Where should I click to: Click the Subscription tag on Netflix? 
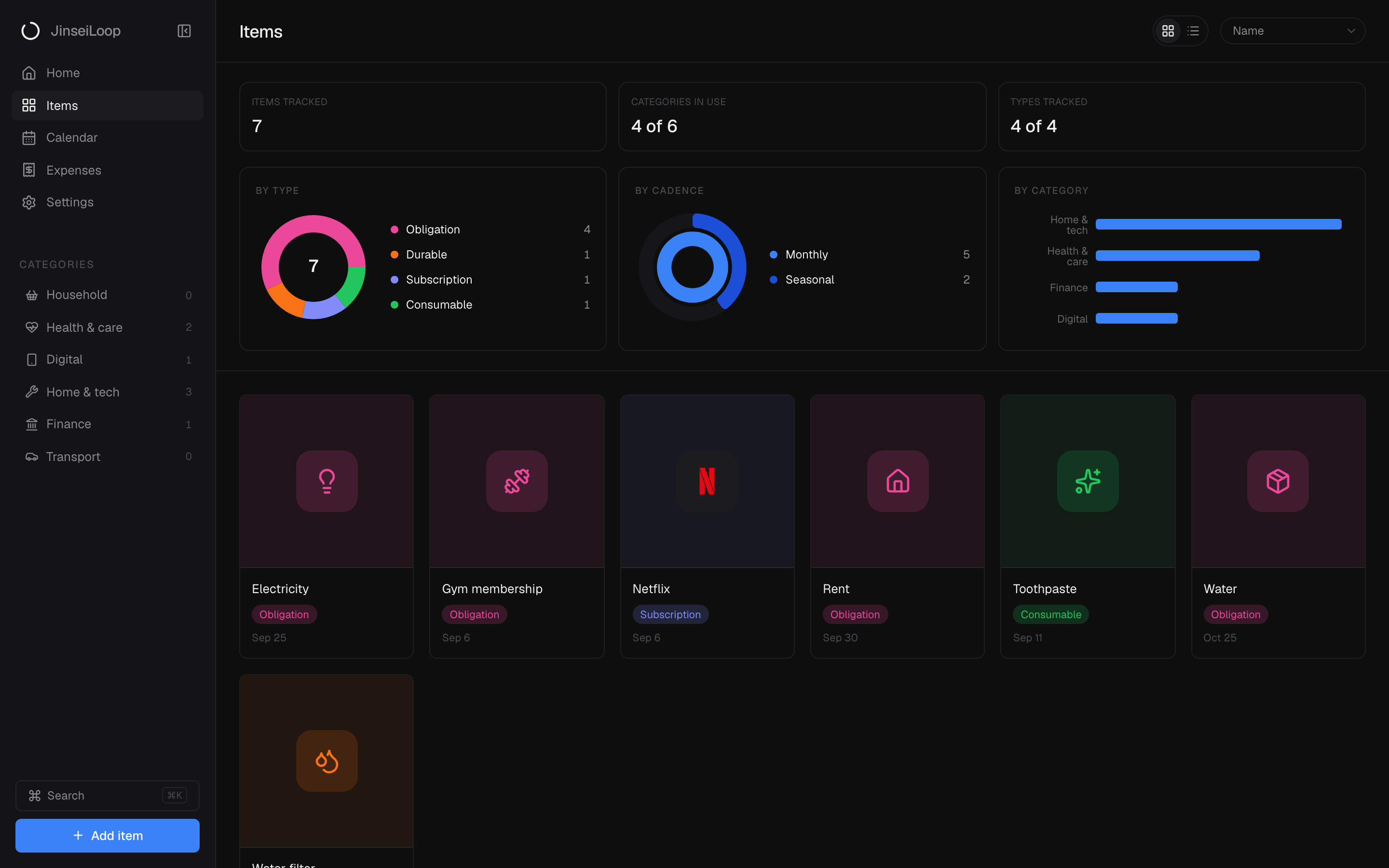click(670, 615)
